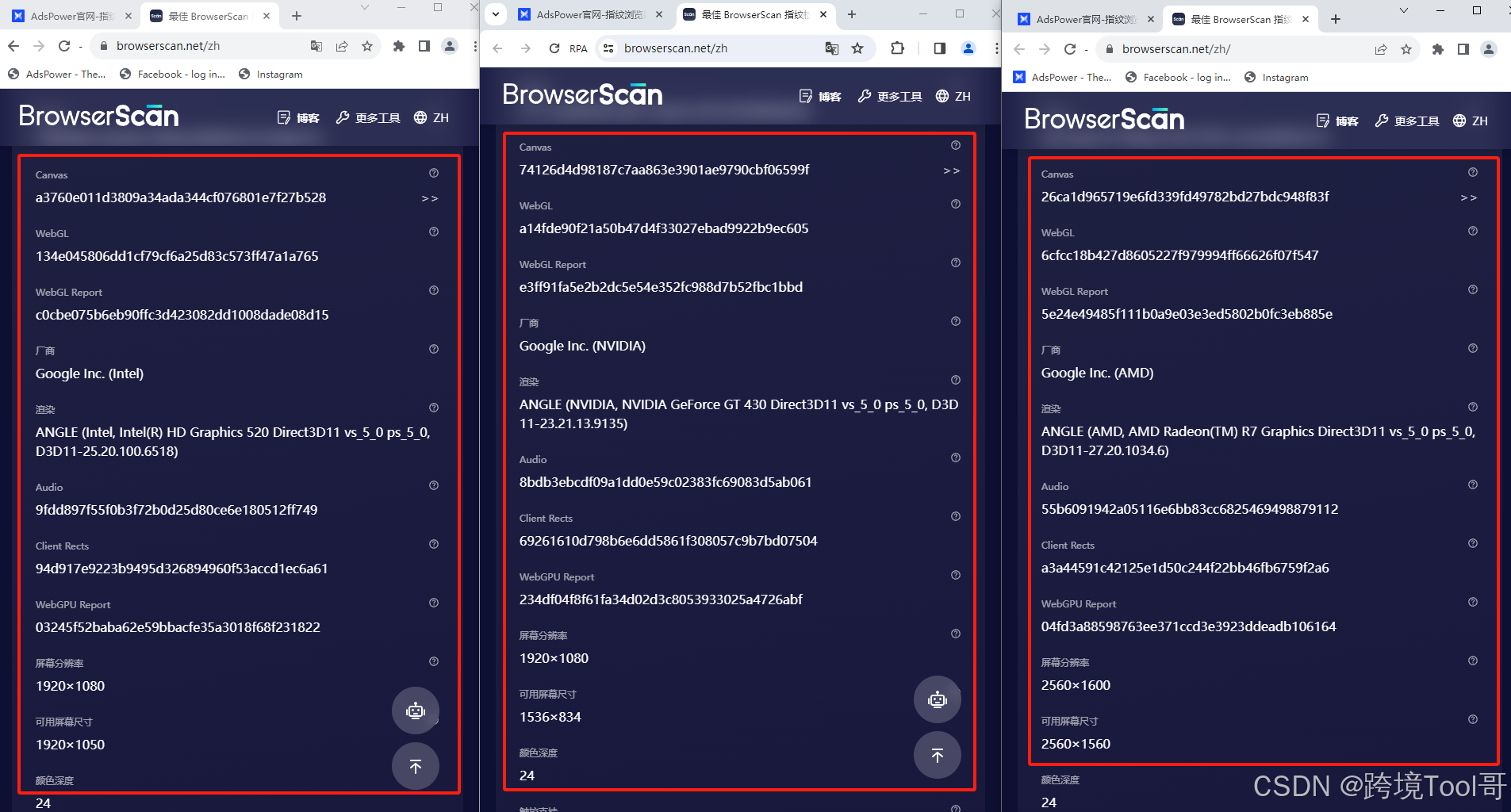Open 厂商 help icon in right window
1511x812 pixels.
1473,348
